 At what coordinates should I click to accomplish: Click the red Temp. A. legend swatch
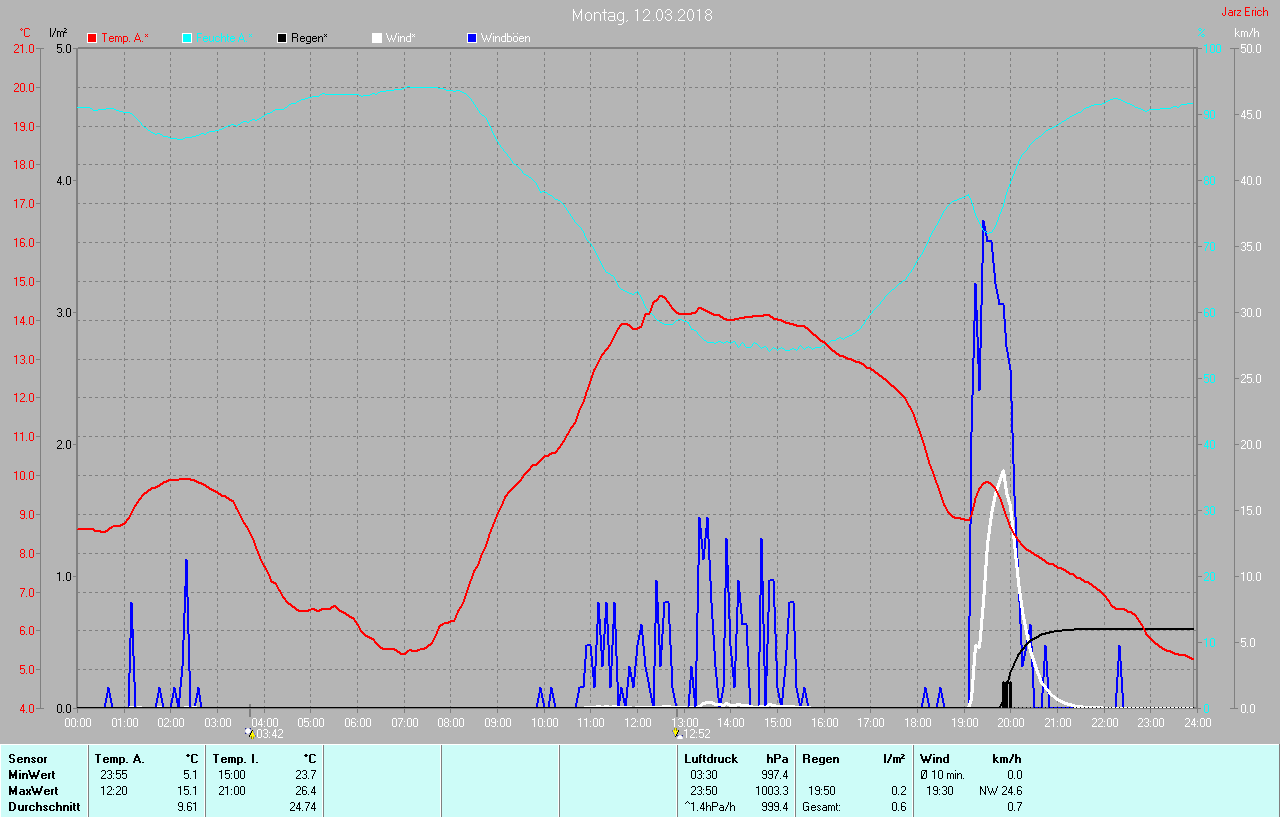pos(93,38)
